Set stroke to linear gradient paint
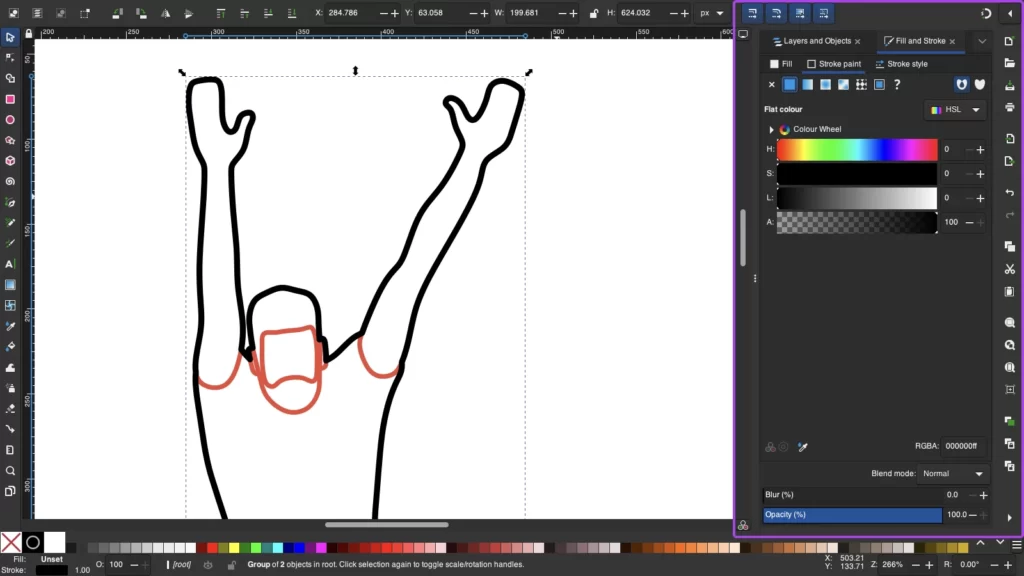This screenshot has height=576, width=1024. point(807,85)
